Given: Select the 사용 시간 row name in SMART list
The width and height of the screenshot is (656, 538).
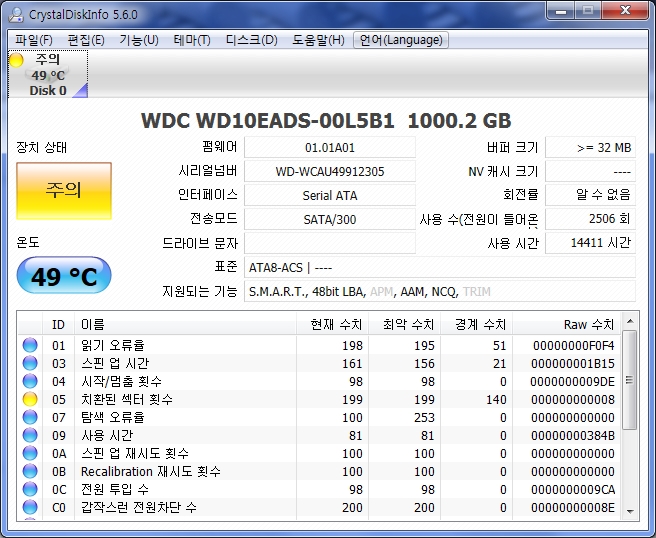Looking at the screenshot, I should [x=107, y=435].
